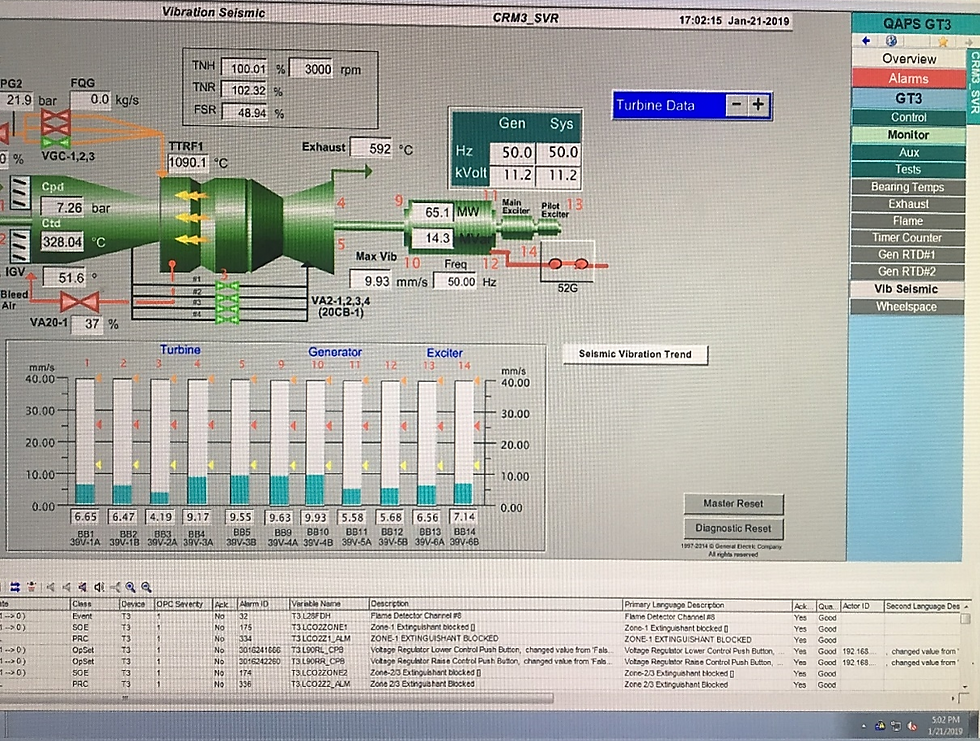Sort alarms by Class column header
Viewport: 980px width, 741px height.
[x=94, y=604]
